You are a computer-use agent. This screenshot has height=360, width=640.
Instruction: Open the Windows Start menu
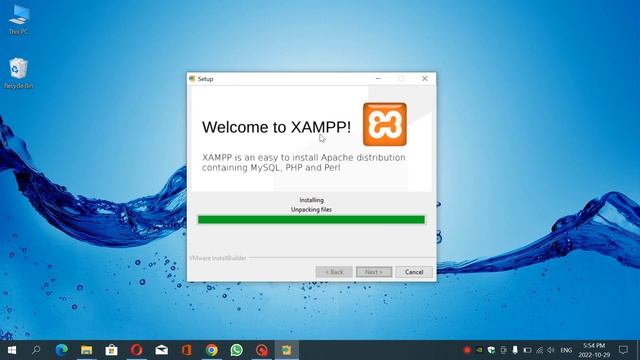tap(12, 350)
